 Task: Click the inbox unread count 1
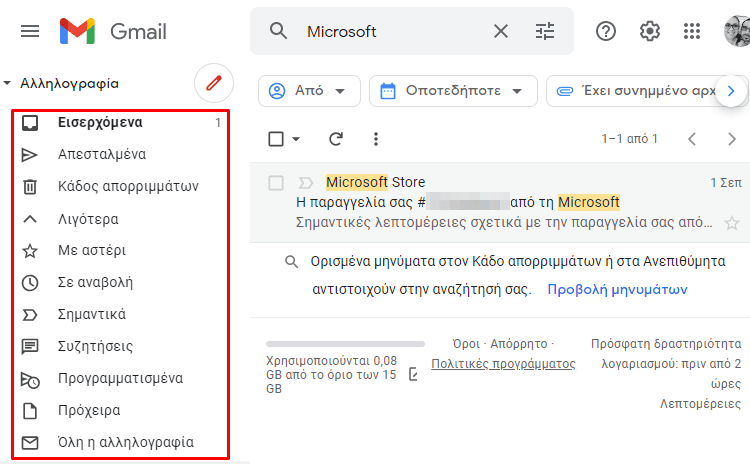tap(218, 123)
